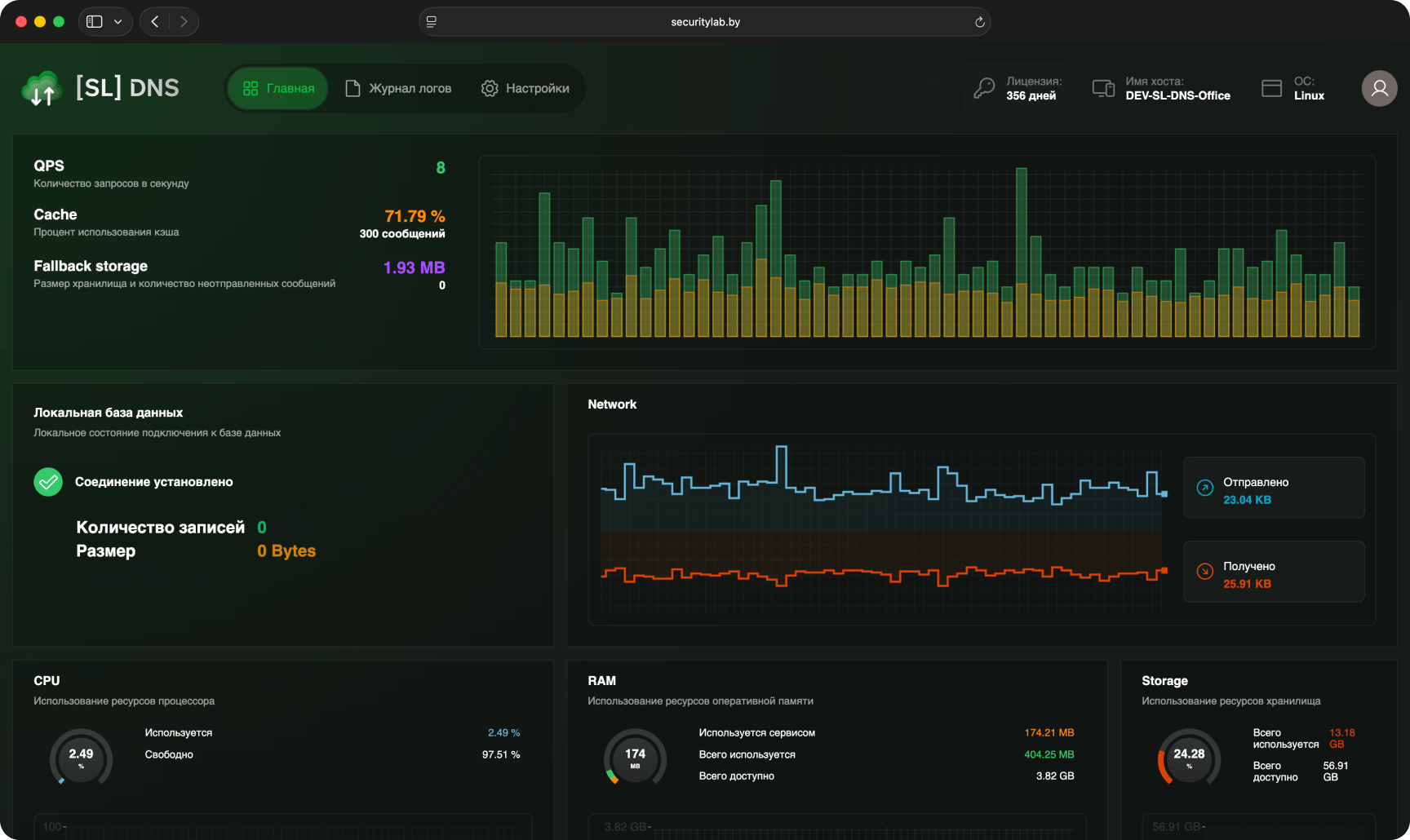
Task: Click the Storage 56.91 GB available value
Action: [1335, 771]
